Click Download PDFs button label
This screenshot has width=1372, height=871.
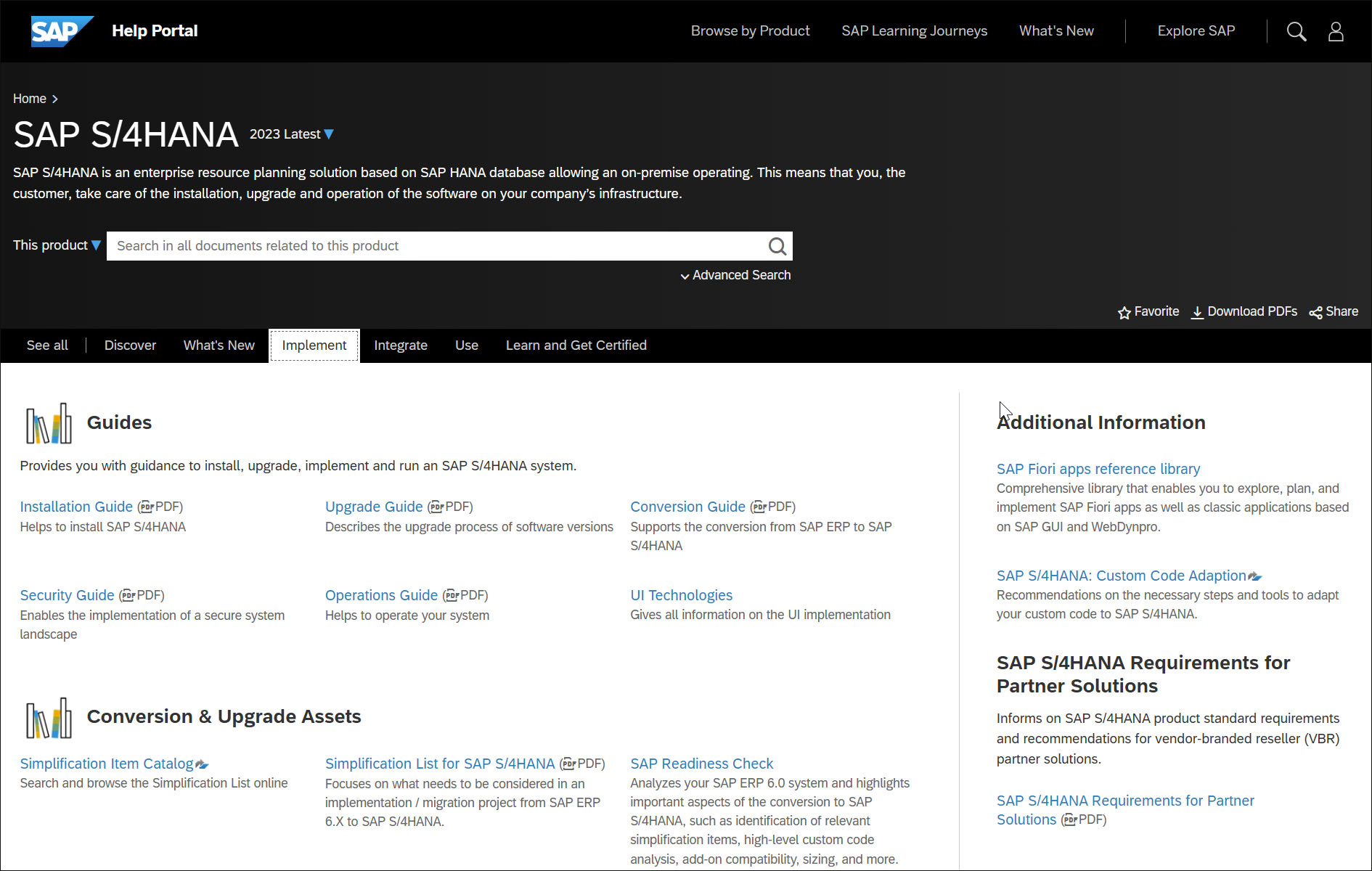click(1252, 311)
